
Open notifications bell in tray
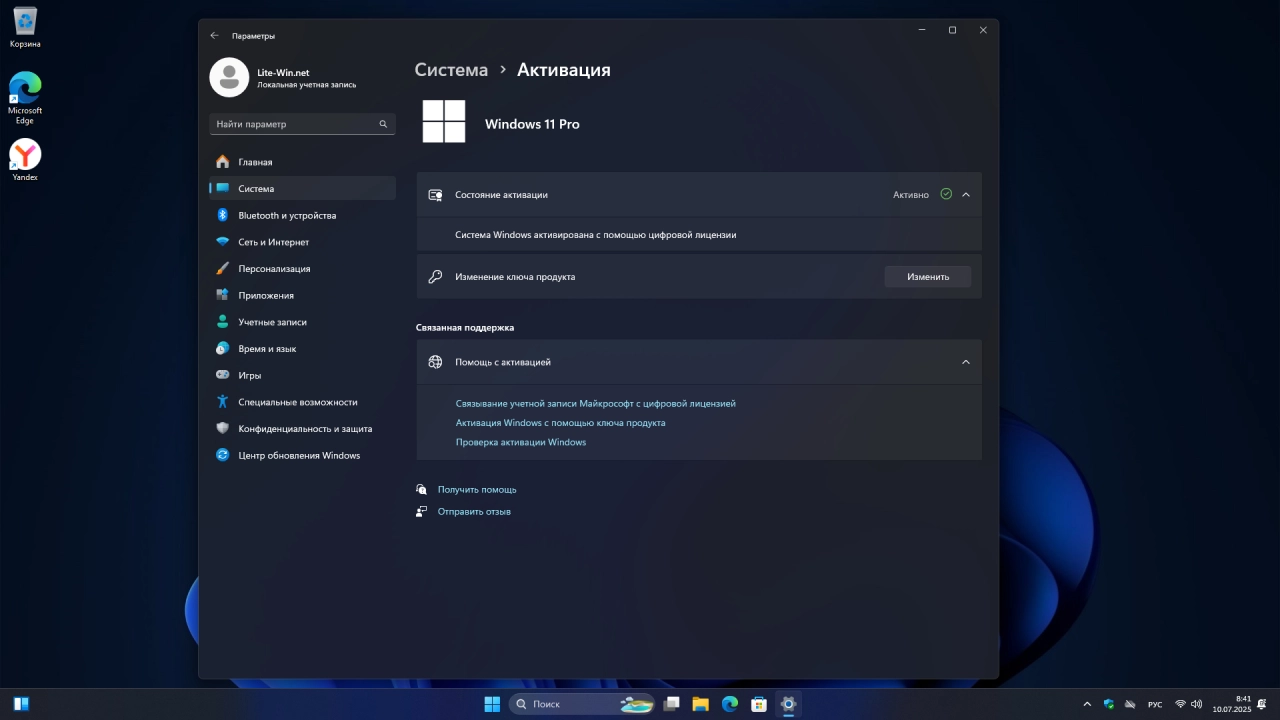tap(1263, 704)
